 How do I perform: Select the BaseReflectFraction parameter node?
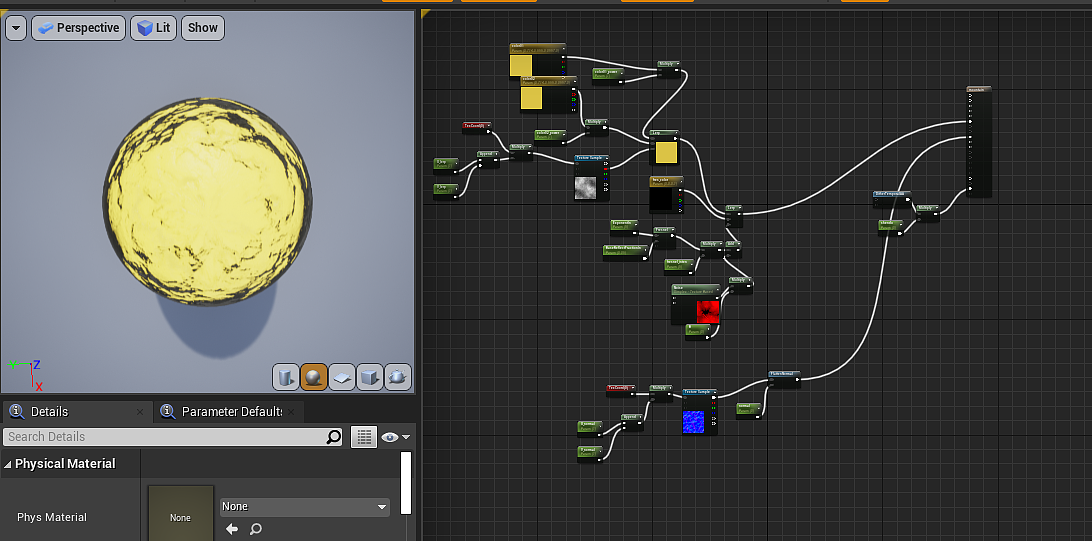[626, 253]
